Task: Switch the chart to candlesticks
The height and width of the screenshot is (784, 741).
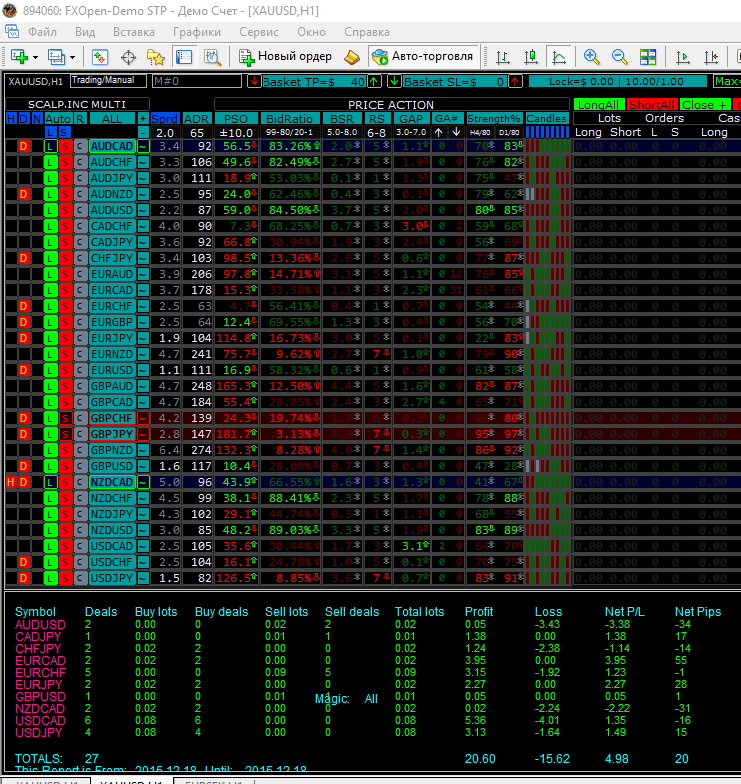Action: [x=530, y=56]
